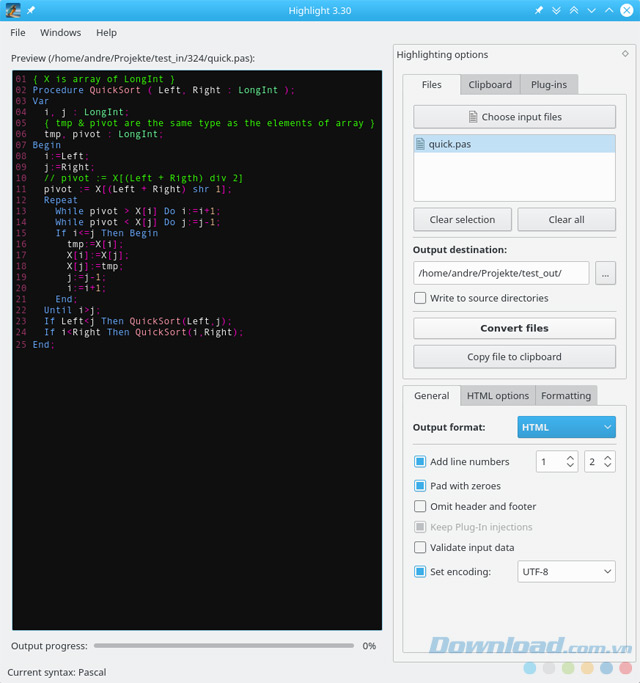The height and width of the screenshot is (683, 640).
Task: Open output folder browser with ellipsis button
Action: (604, 272)
